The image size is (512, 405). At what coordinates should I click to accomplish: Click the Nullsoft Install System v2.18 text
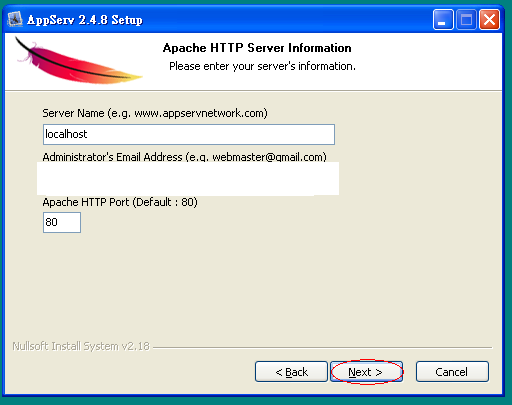click(x=81, y=346)
